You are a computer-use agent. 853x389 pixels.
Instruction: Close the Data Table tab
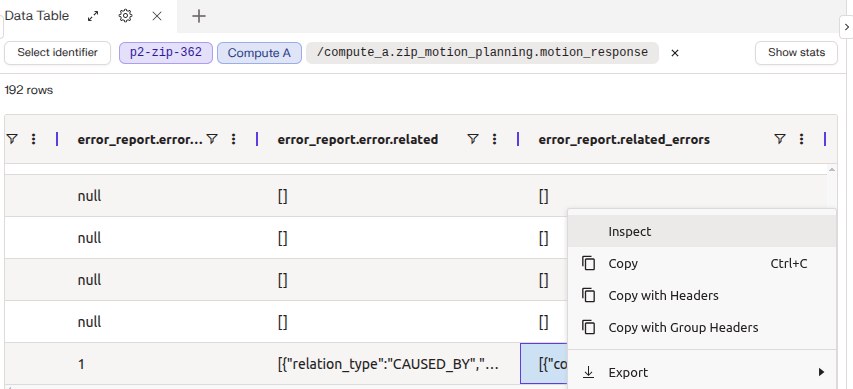tap(157, 16)
